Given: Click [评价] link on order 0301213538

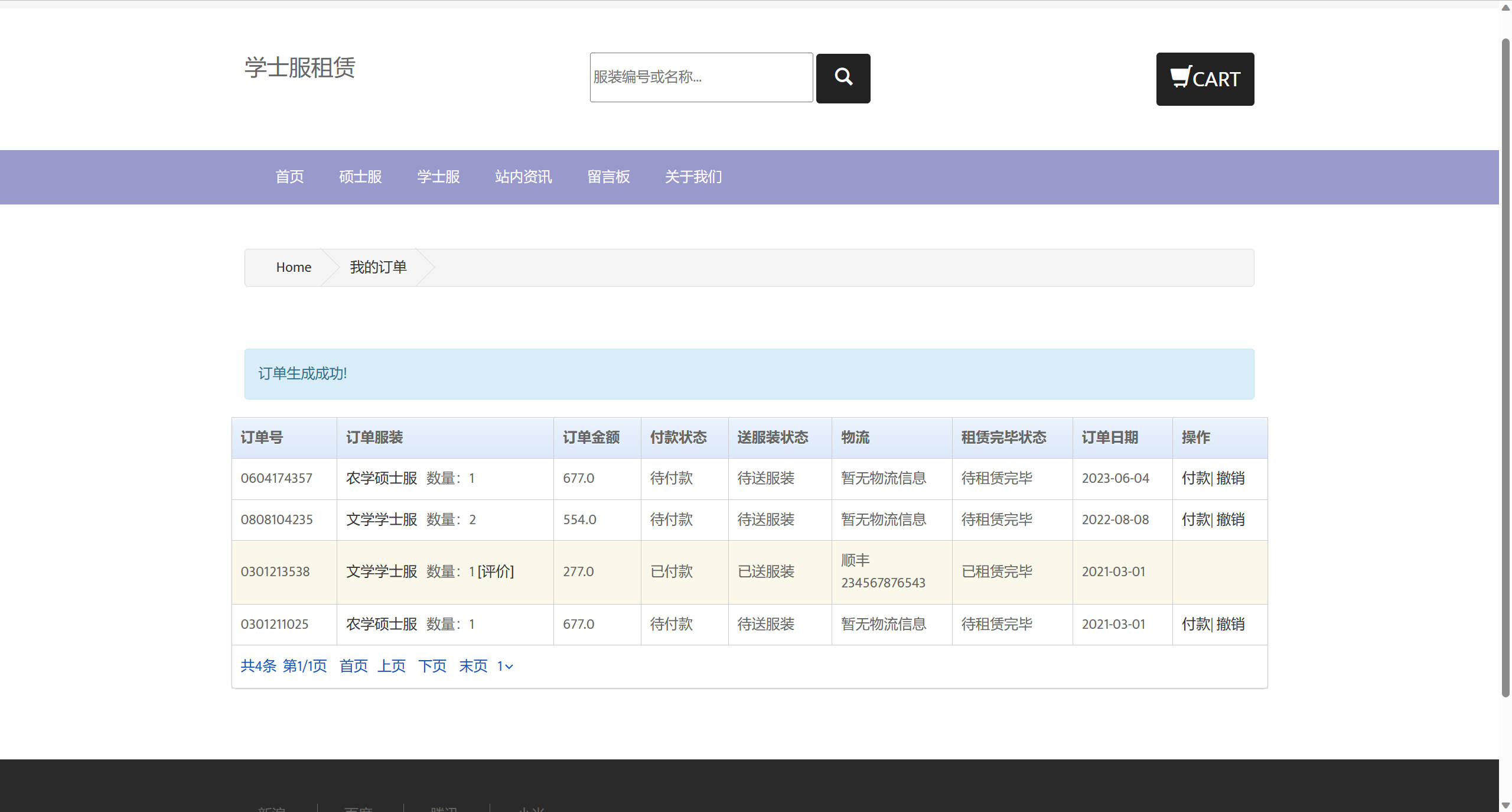Looking at the screenshot, I should click(x=496, y=571).
